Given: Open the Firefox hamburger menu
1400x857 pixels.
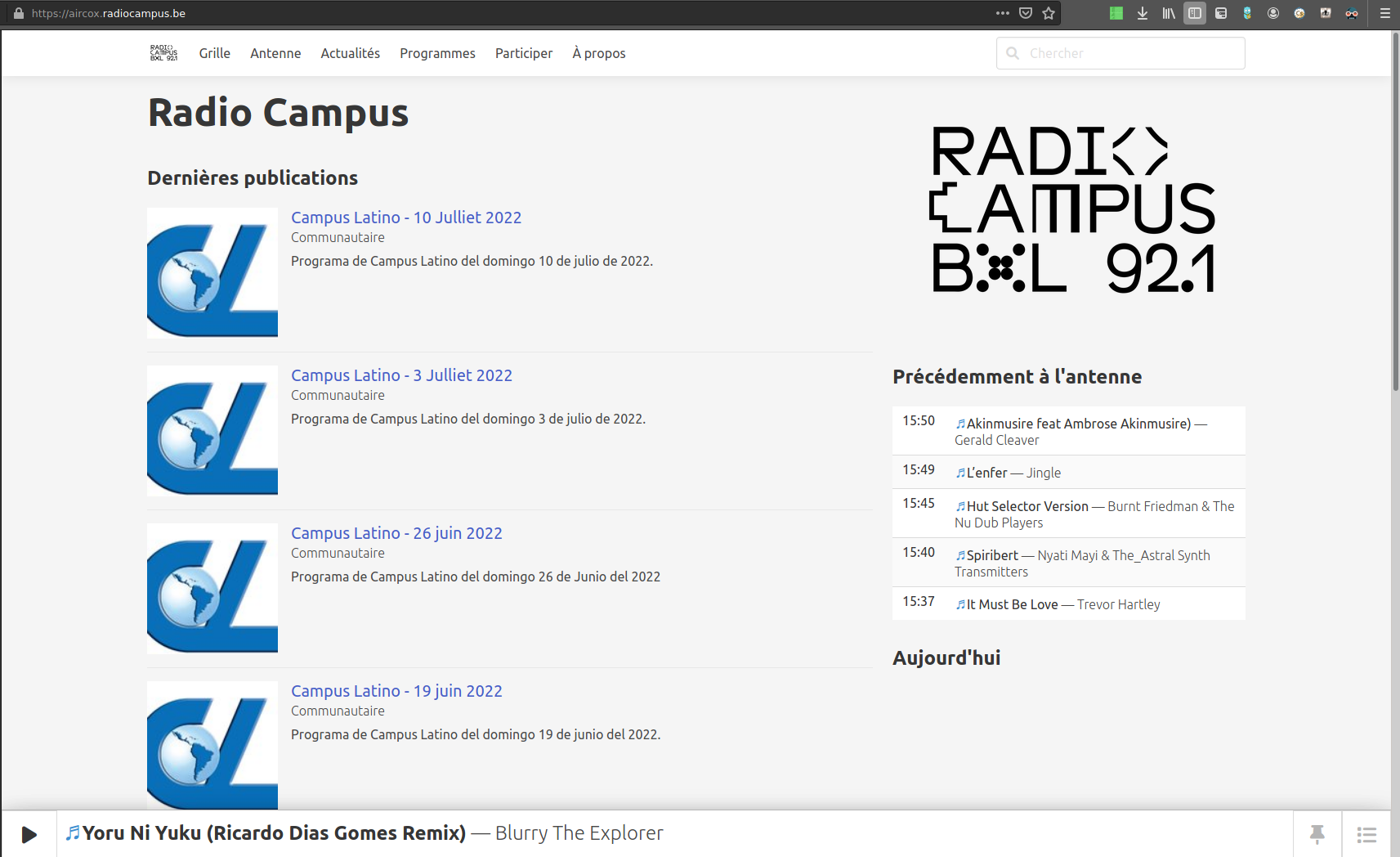Looking at the screenshot, I should click(1385, 13).
